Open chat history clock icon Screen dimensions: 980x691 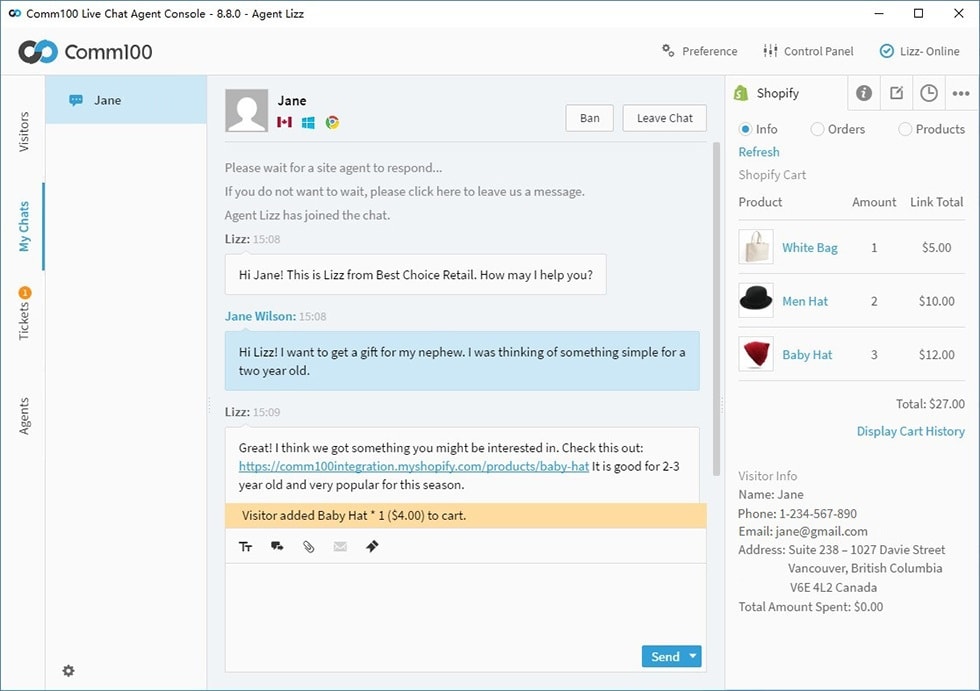coord(929,93)
